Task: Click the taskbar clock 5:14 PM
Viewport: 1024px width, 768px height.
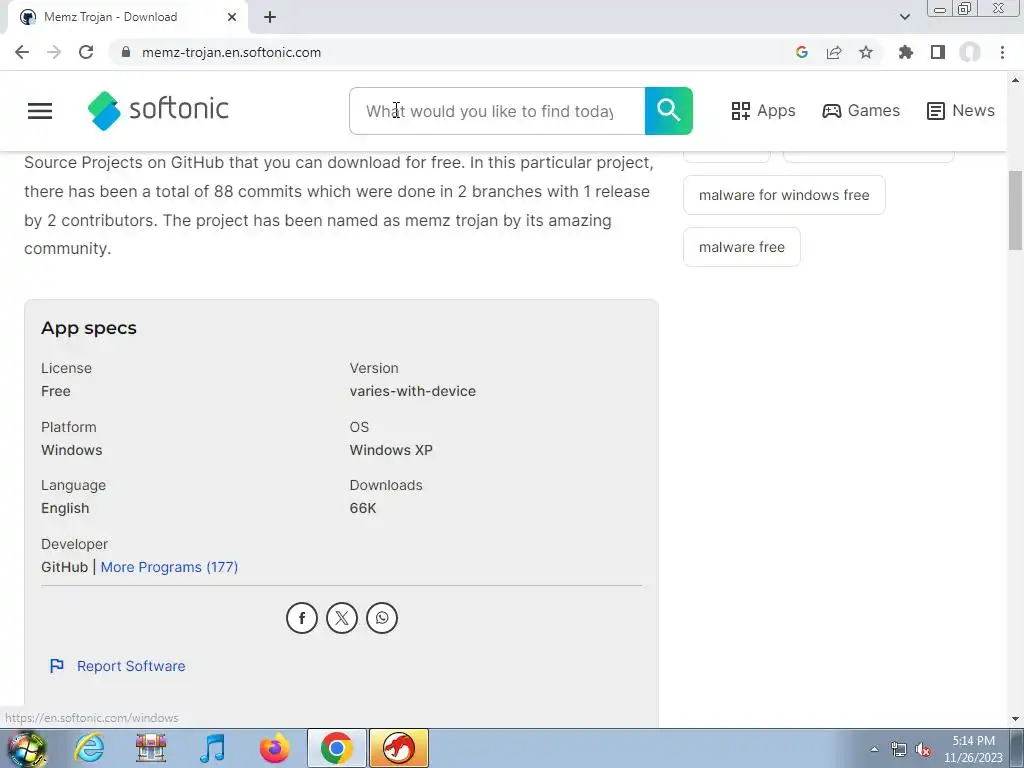Action: [973, 741]
